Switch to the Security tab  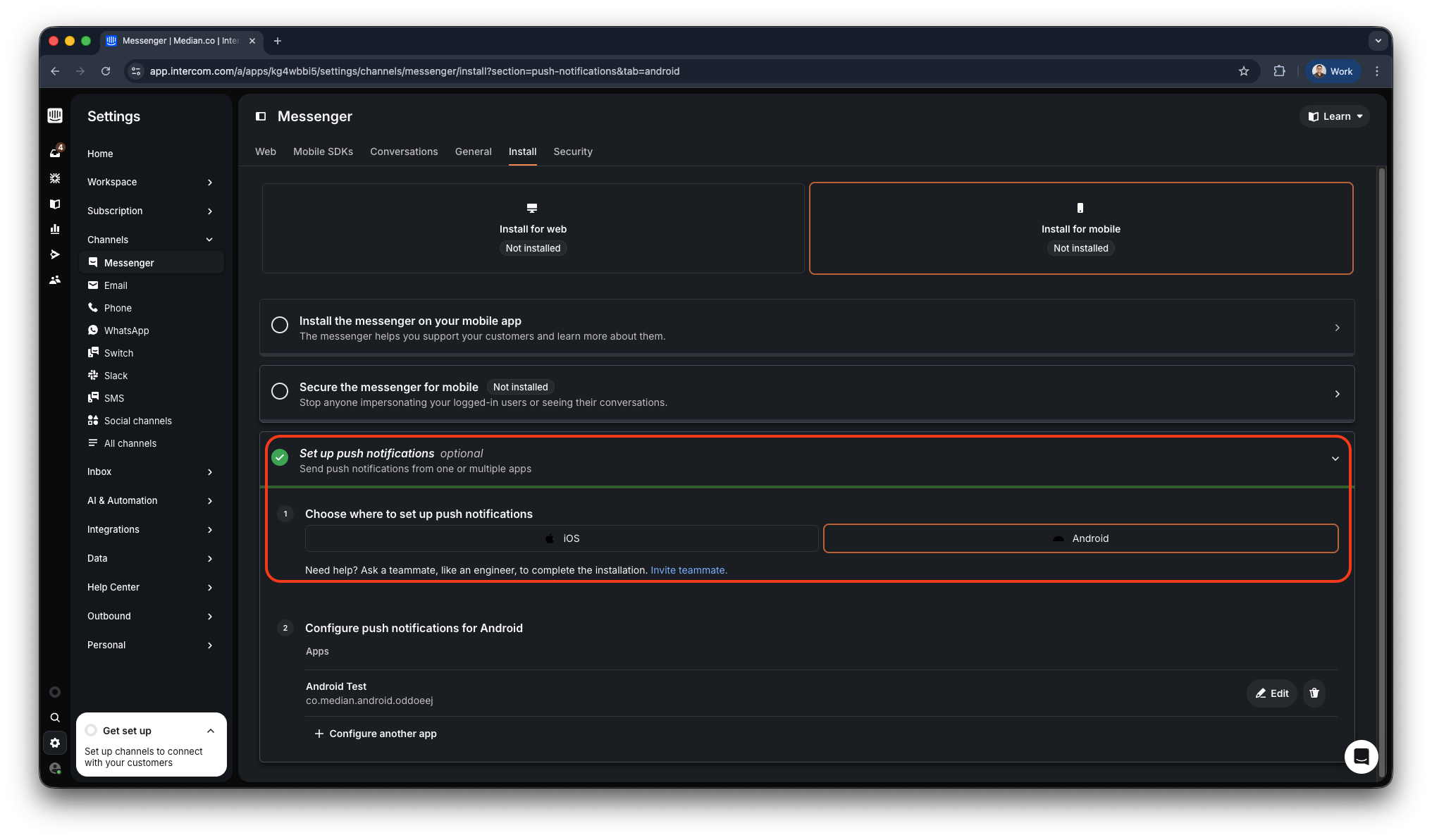(x=572, y=152)
